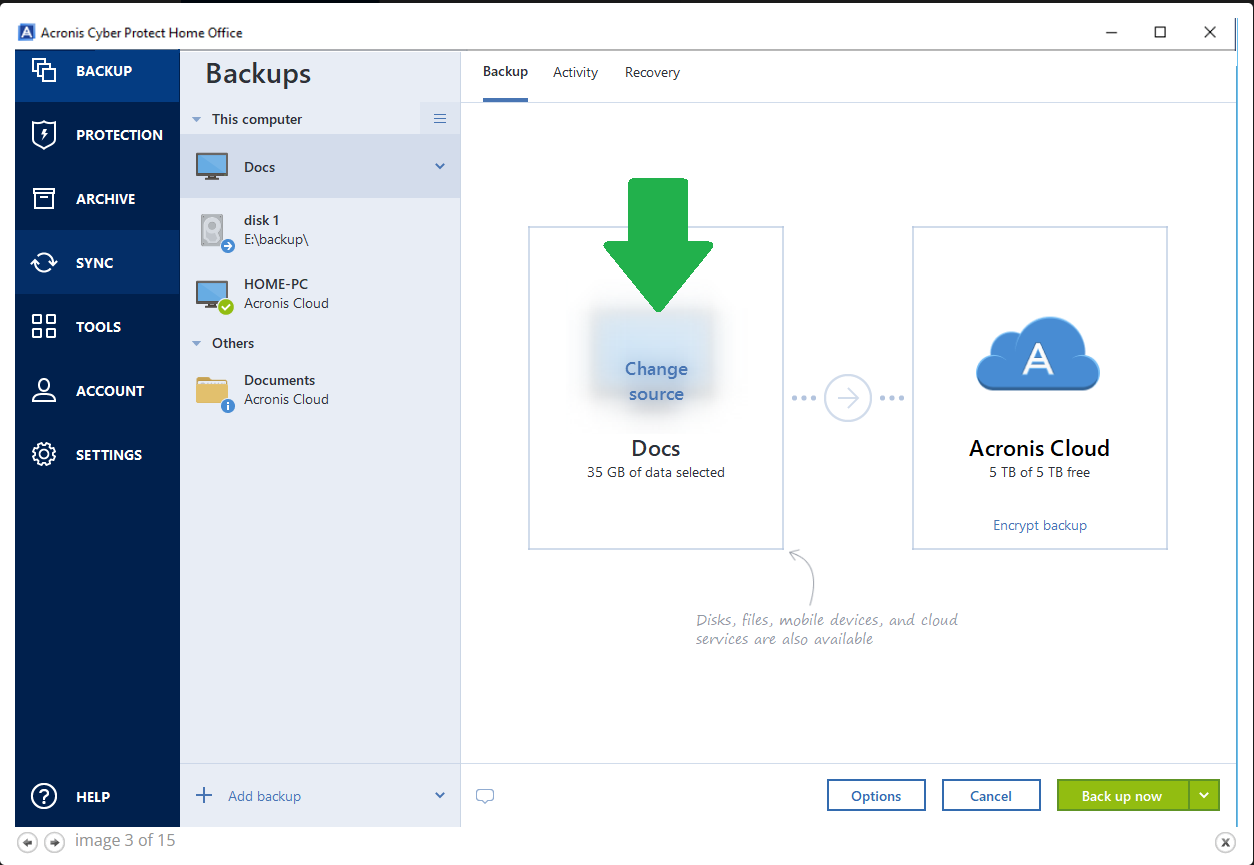Select PROTECTION in the sidebar
1254x865 pixels.
click(x=98, y=135)
